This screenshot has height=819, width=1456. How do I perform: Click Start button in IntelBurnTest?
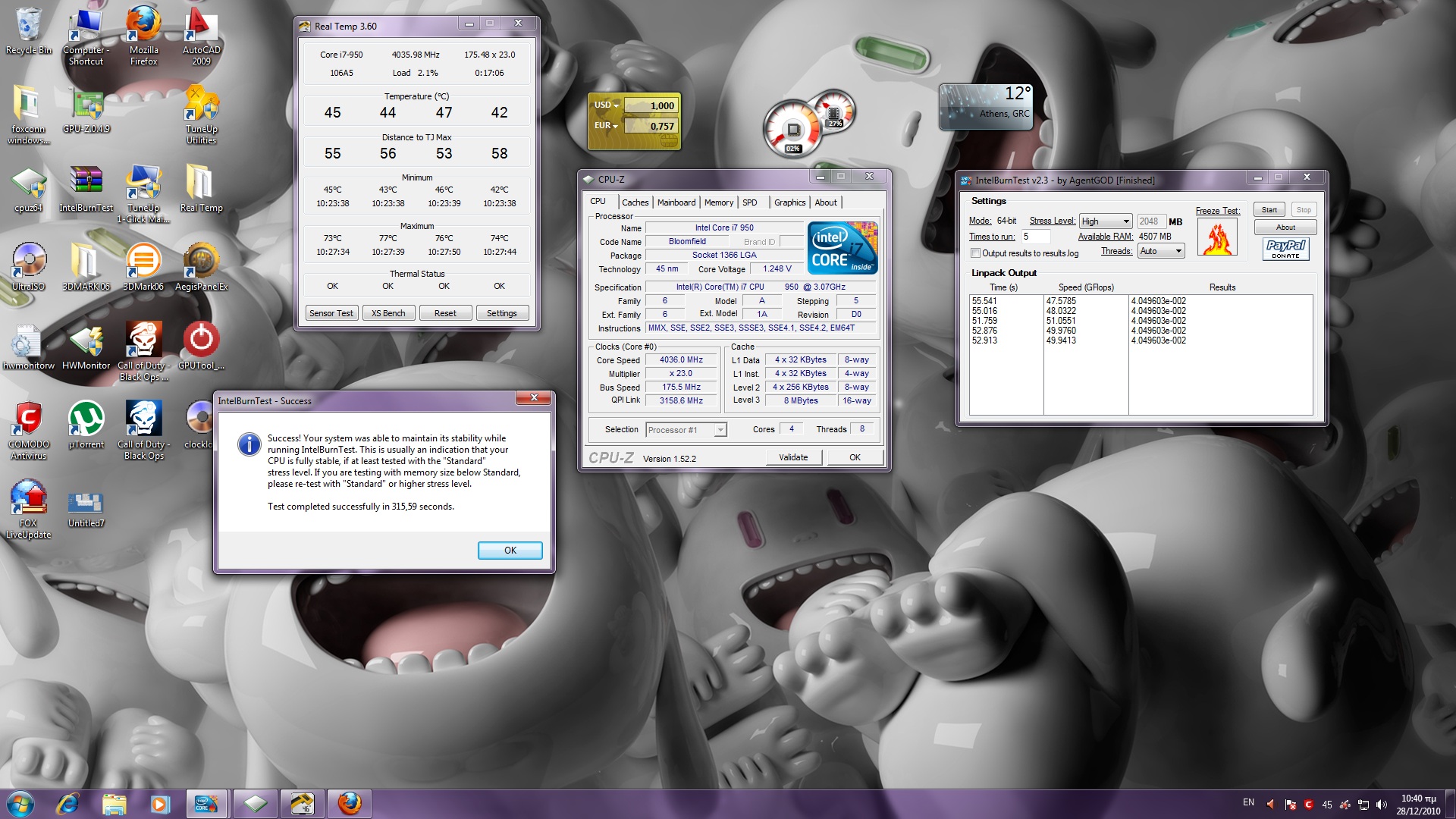click(1269, 210)
